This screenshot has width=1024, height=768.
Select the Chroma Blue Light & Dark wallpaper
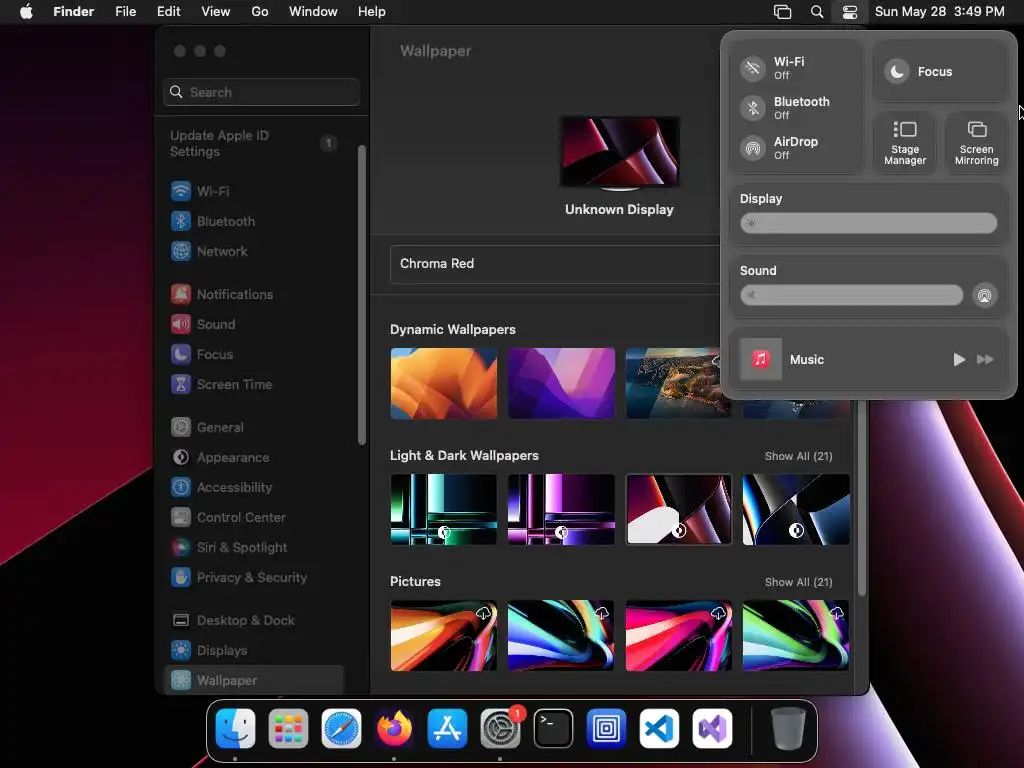click(x=796, y=509)
